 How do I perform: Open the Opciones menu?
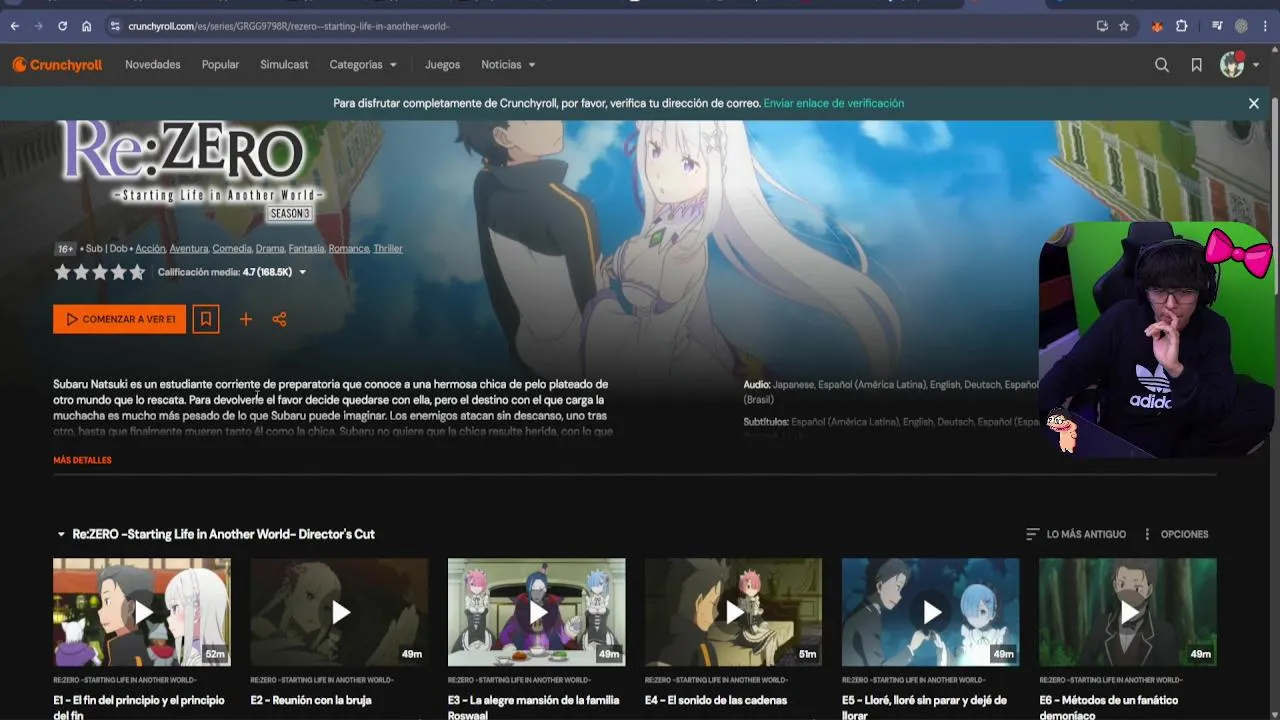click(1176, 534)
